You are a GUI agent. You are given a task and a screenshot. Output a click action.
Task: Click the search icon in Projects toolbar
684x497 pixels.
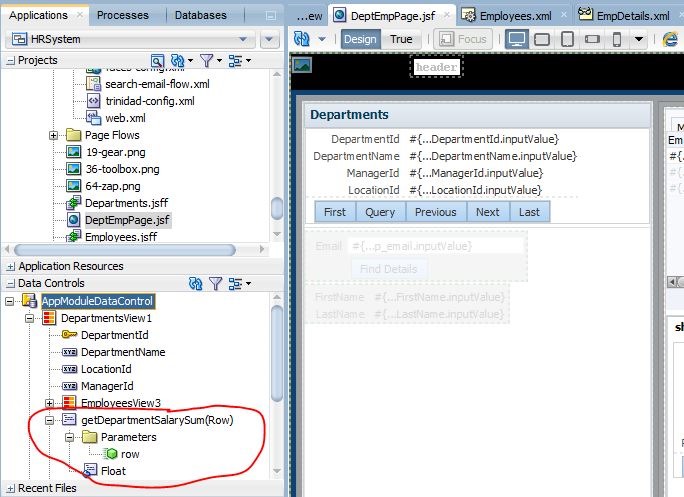(x=158, y=61)
